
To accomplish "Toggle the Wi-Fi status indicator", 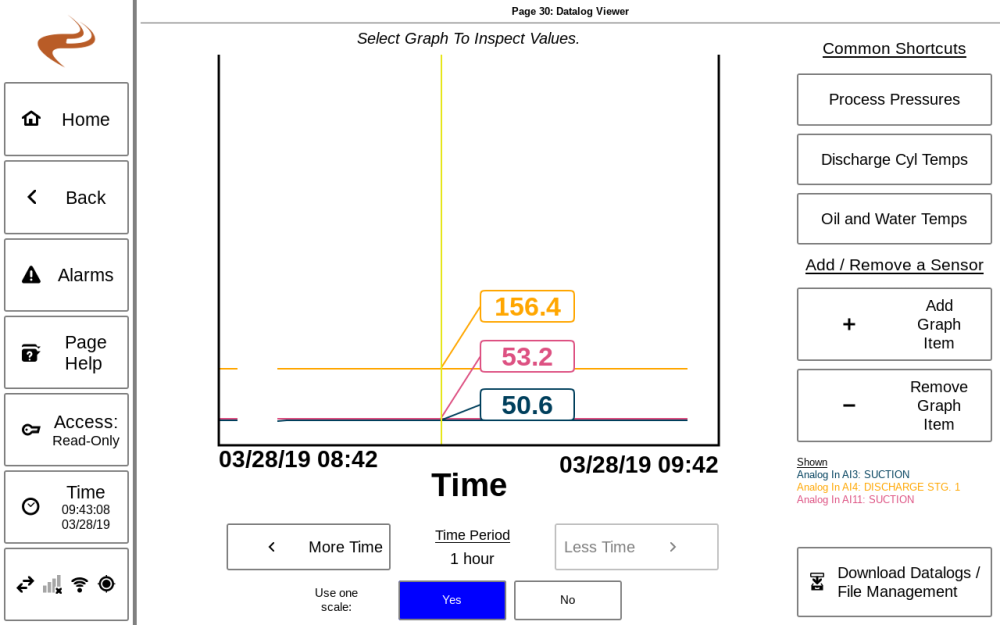I will point(80,584).
